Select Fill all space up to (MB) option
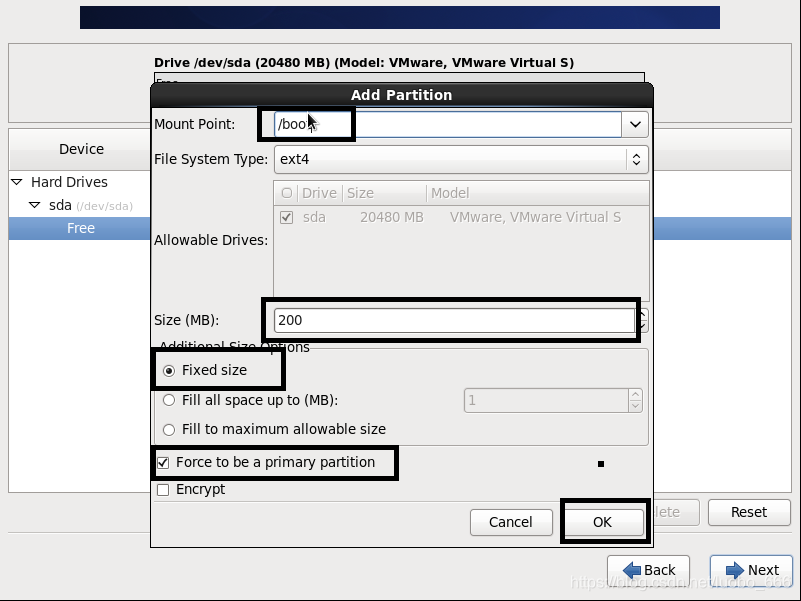The height and width of the screenshot is (601, 801). pos(169,400)
